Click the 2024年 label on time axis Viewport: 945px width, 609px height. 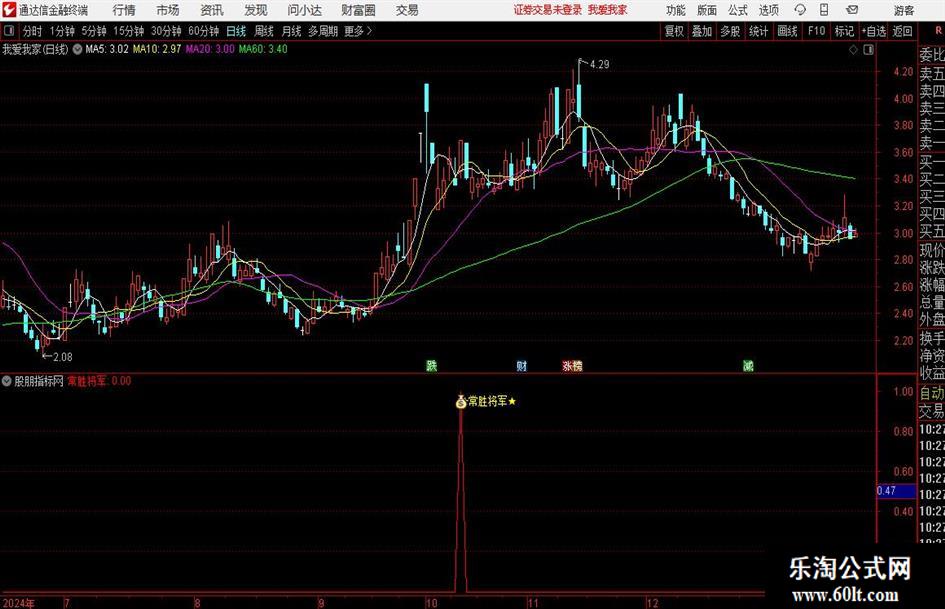[18, 603]
